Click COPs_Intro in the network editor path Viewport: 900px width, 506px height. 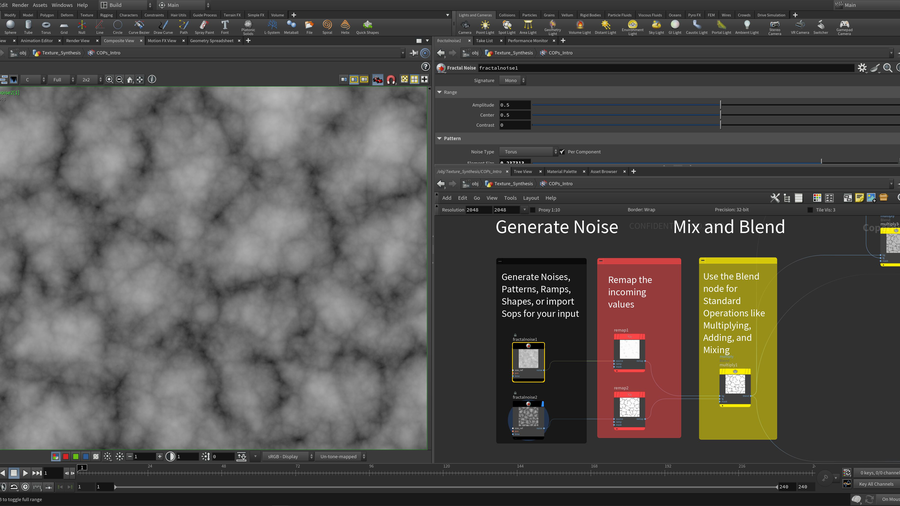point(560,184)
